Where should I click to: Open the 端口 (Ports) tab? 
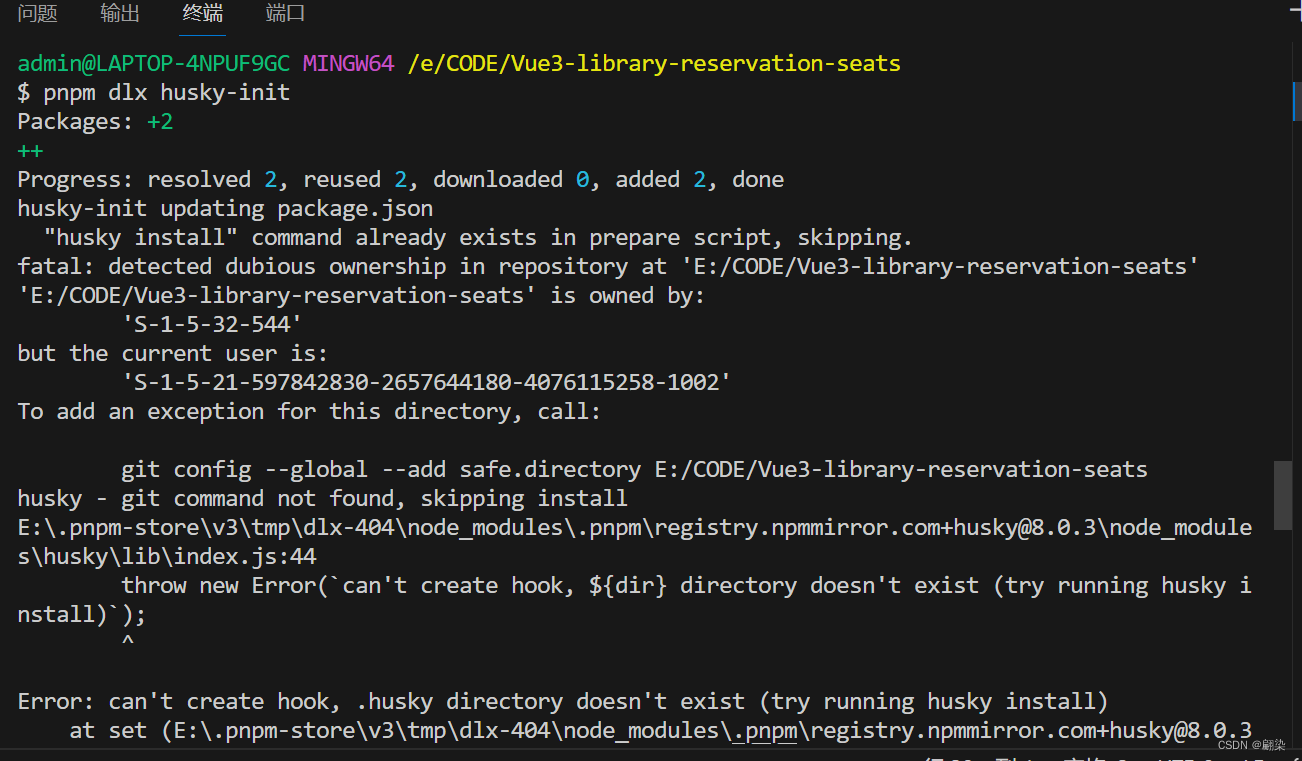[x=284, y=14]
